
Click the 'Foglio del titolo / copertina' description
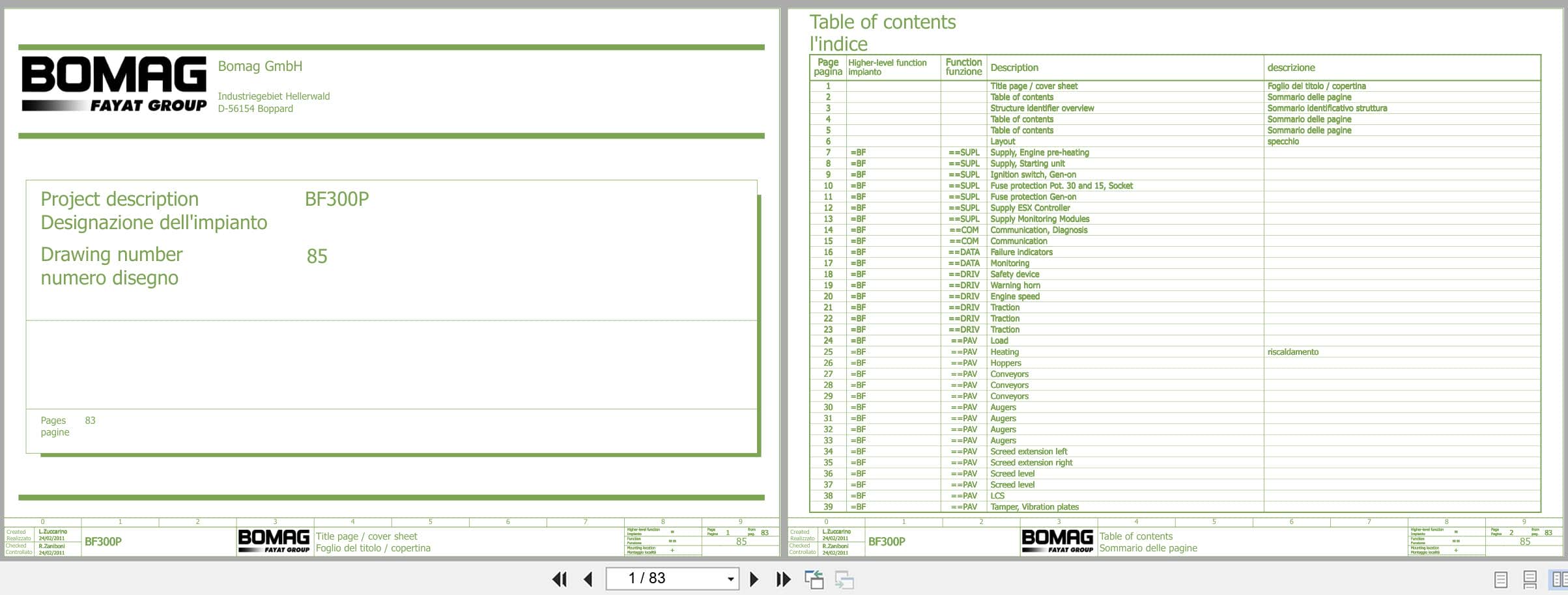tap(1316, 86)
